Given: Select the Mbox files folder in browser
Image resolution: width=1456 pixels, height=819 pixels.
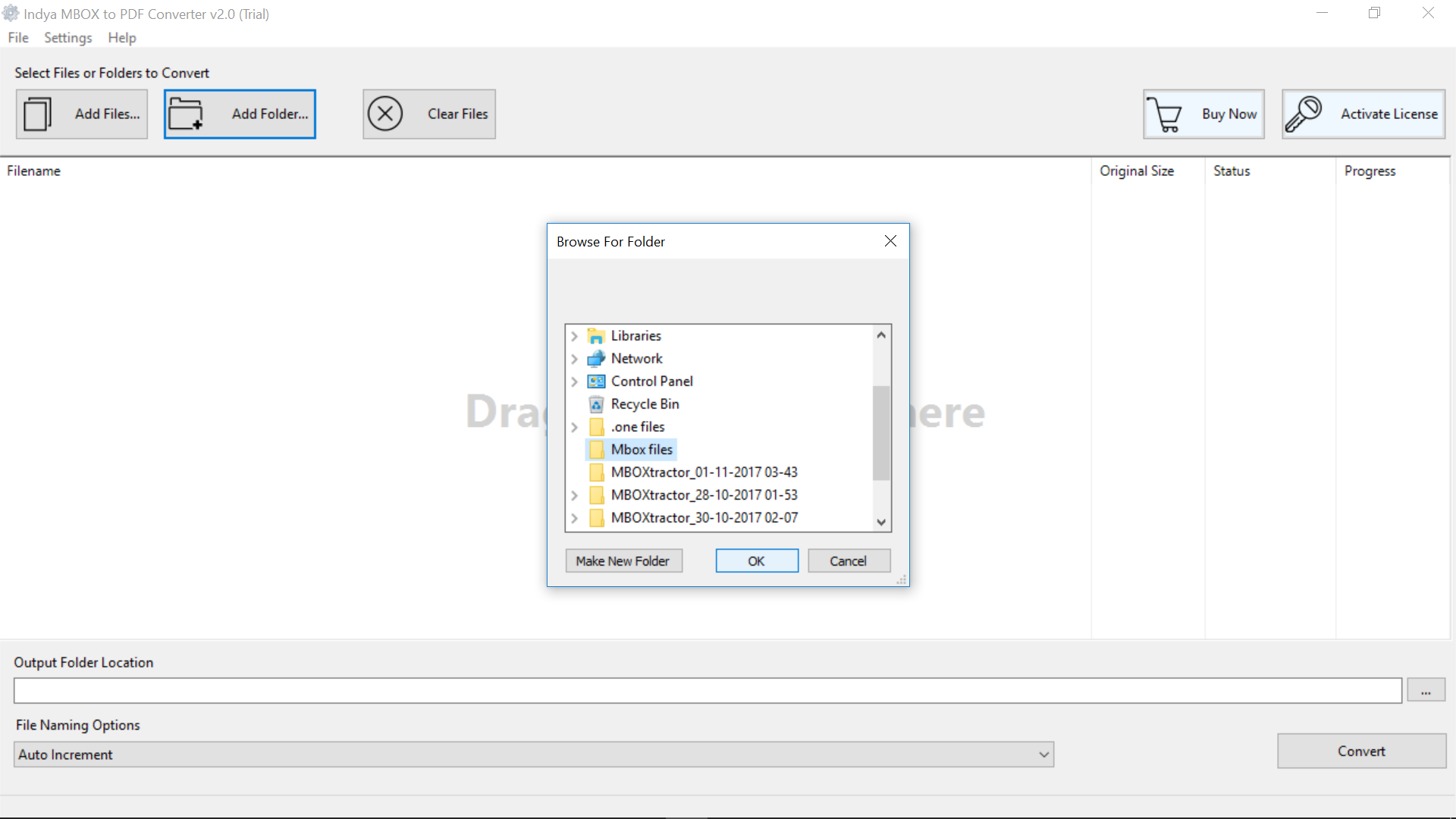Looking at the screenshot, I should click(x=640, y=449).
